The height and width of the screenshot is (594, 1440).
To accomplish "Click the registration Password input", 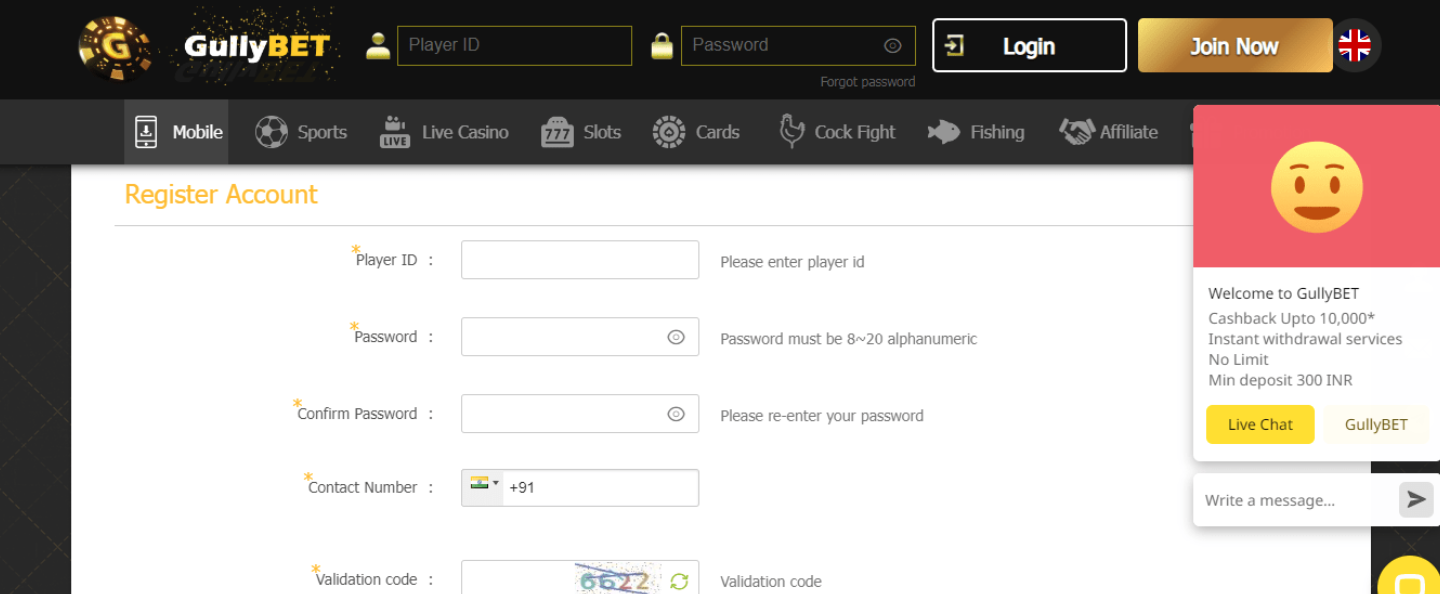I will coord(580,337).
